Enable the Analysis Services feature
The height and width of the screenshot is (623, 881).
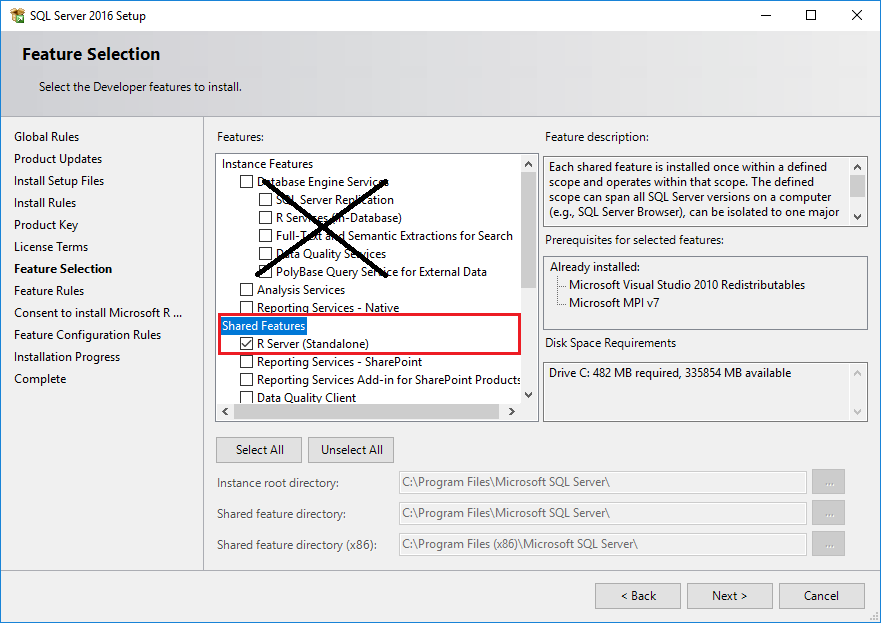pos(246,289)
